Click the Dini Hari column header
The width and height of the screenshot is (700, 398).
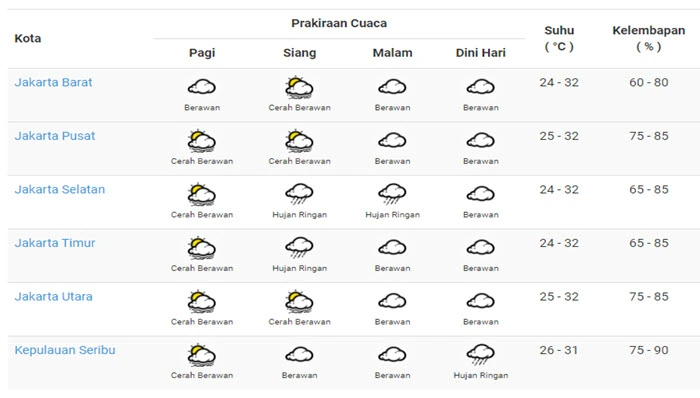[480, 53]
